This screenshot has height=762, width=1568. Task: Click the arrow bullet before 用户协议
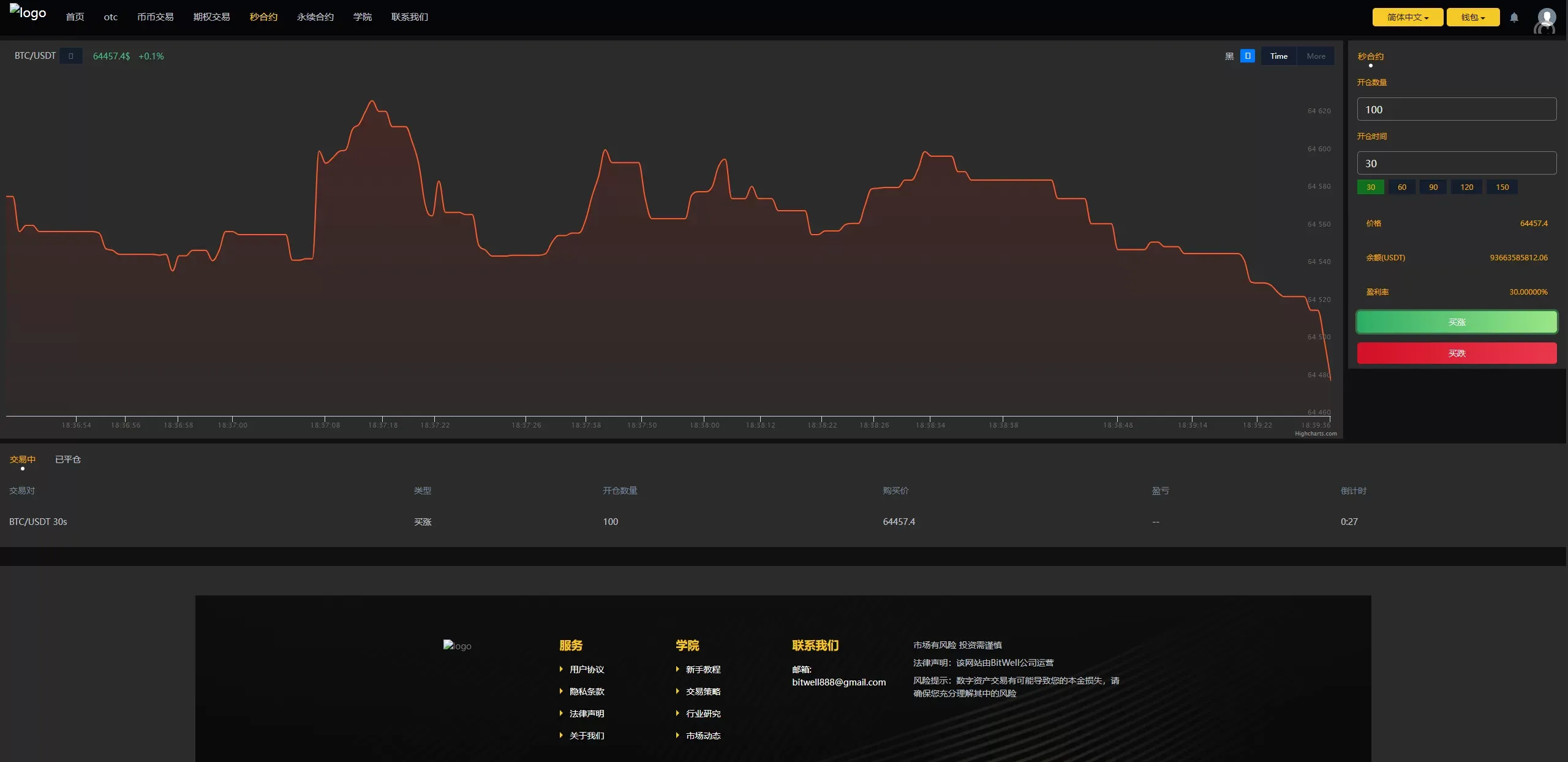(561, 669)
